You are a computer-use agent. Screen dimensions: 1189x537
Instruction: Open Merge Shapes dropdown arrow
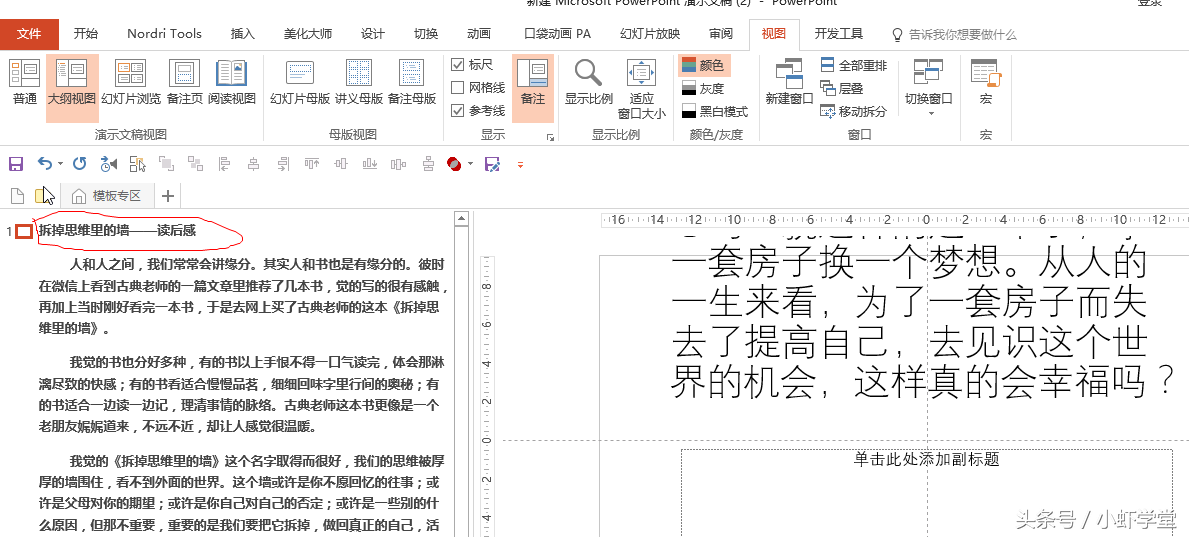[470, 163]
